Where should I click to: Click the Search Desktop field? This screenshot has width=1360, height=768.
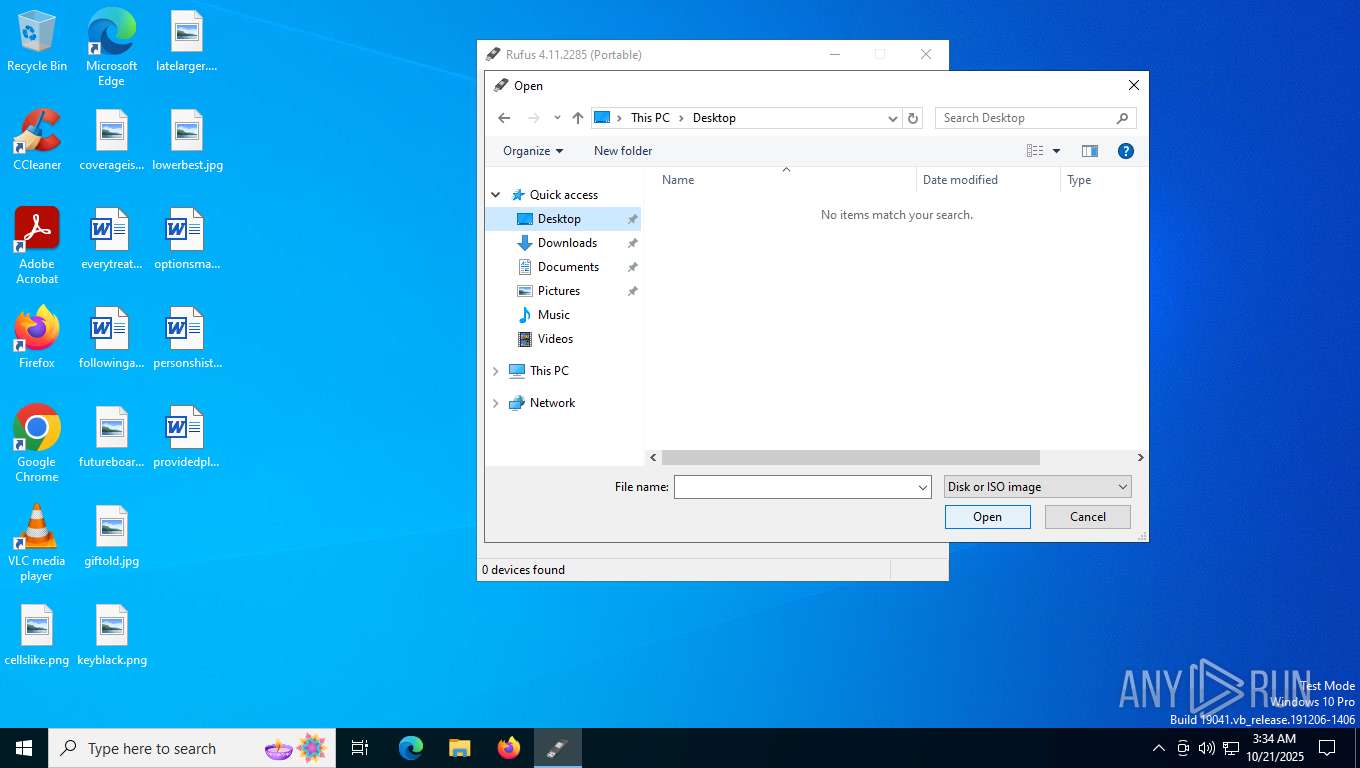click(1025, 118)
